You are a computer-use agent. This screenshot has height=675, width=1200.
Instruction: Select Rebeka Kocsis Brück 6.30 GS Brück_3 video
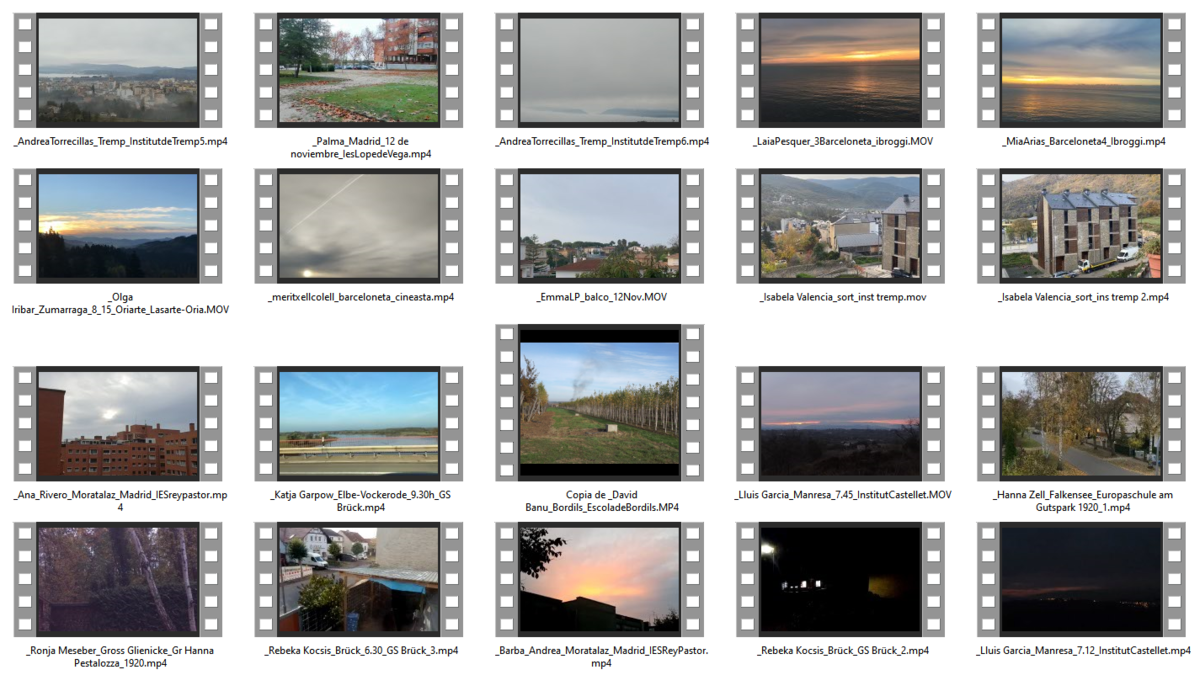pos(358,580)
